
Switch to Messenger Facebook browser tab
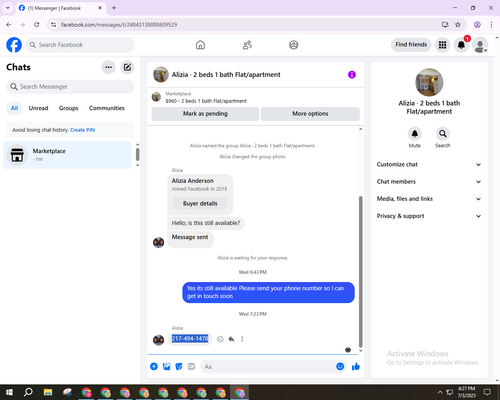coord(60,8)
